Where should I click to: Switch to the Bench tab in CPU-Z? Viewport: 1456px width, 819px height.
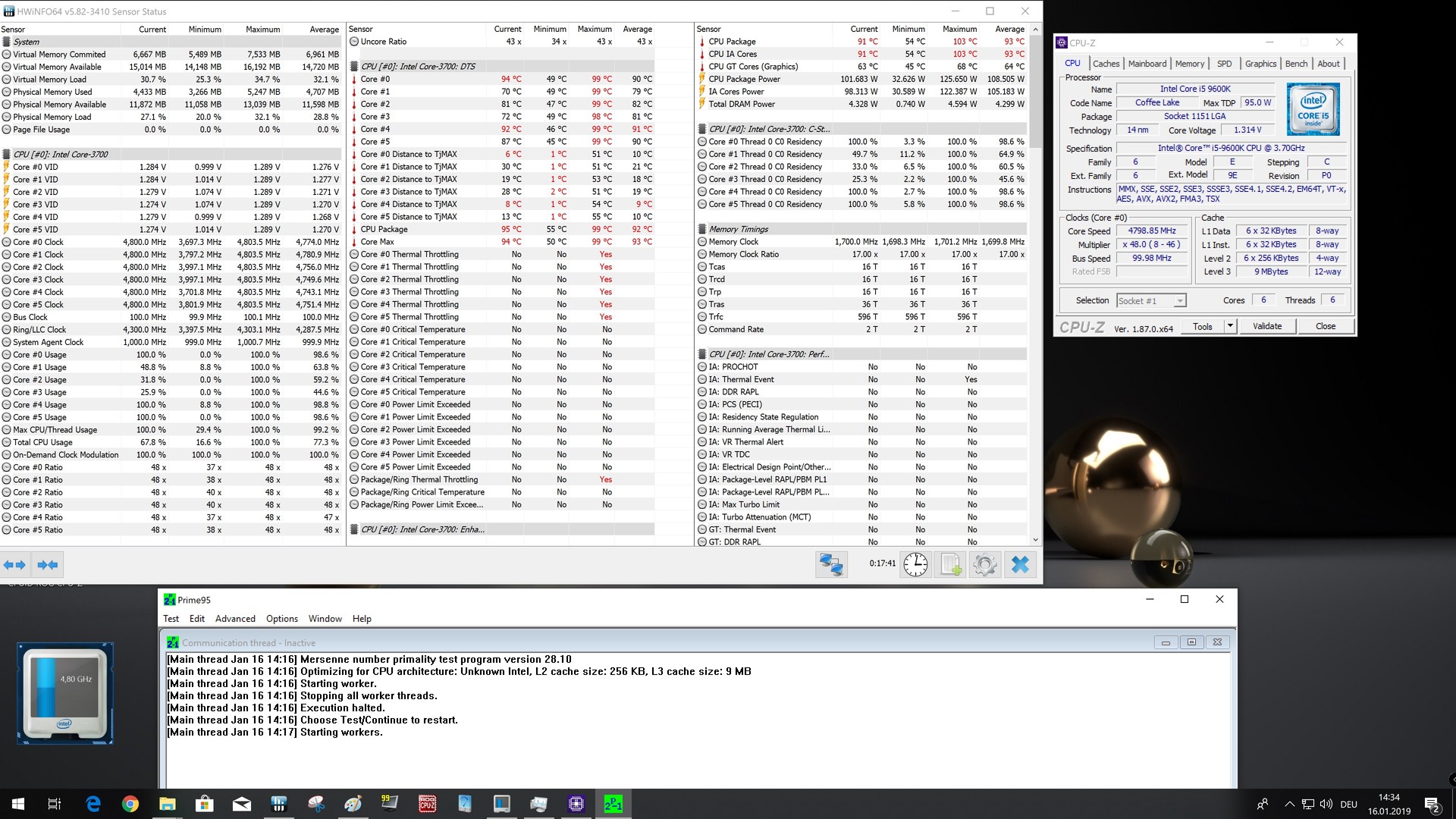1296,64
